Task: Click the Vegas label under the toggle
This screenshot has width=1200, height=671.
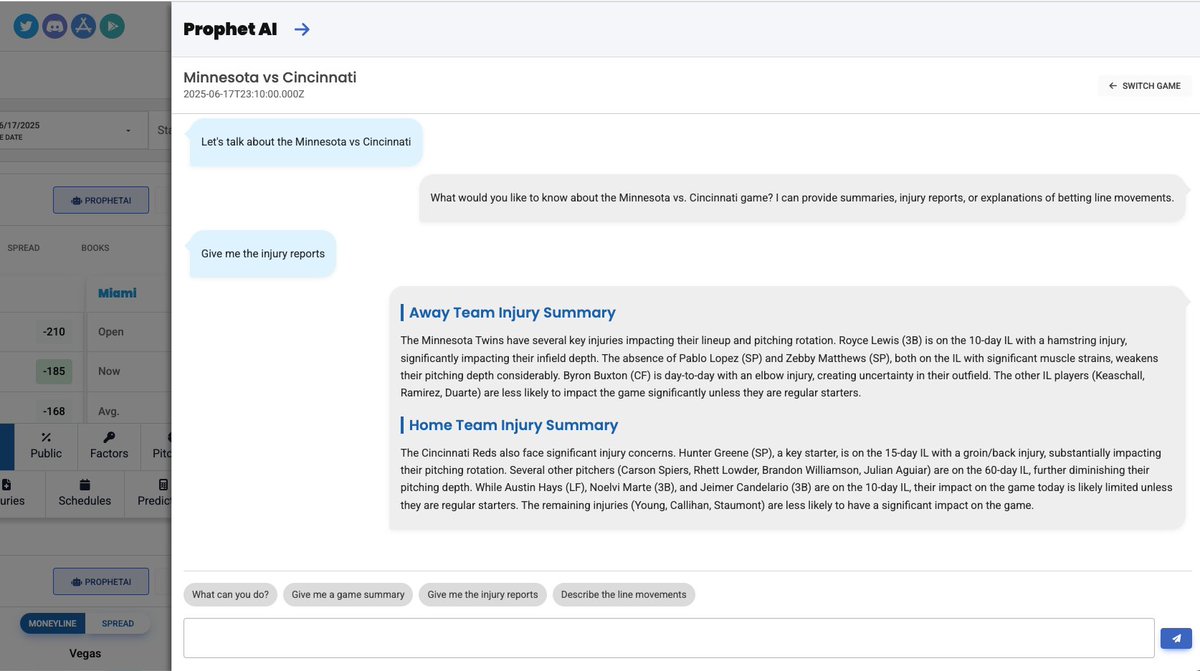Action: (85, 654)
